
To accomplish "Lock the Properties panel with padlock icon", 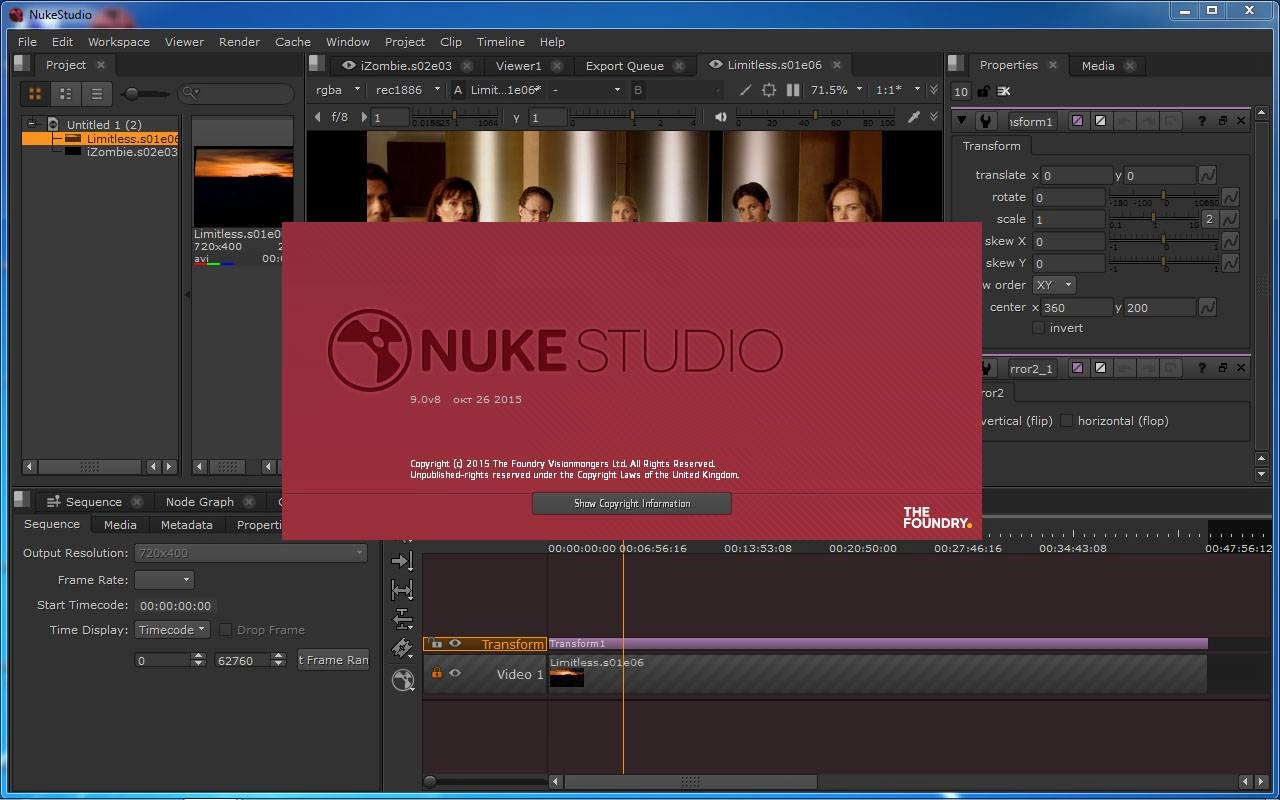I will coord(984,91).
